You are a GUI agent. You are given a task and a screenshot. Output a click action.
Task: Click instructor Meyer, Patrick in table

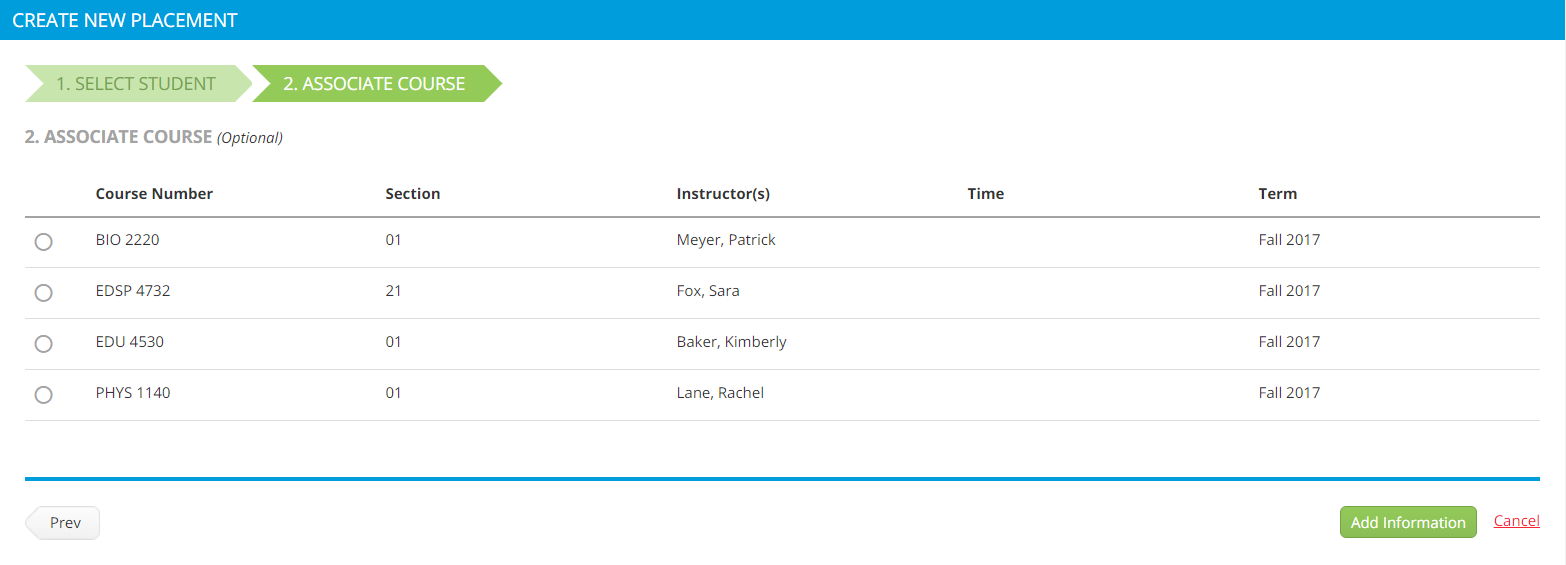(x=726, y=240)
